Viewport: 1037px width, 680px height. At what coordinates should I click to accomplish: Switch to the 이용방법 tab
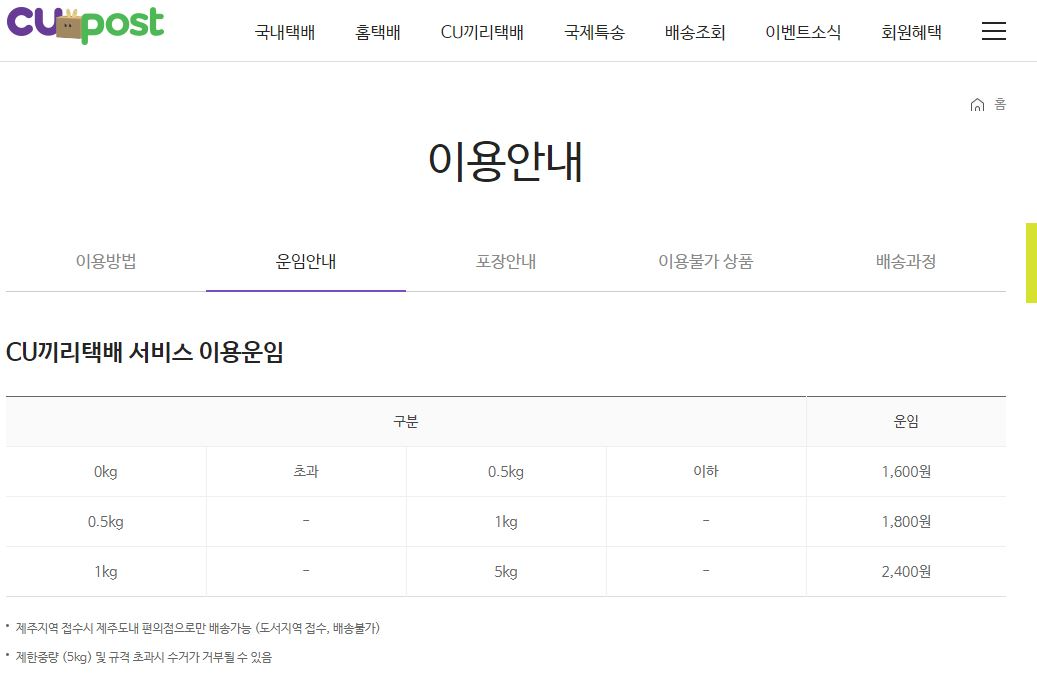[106, 261]
